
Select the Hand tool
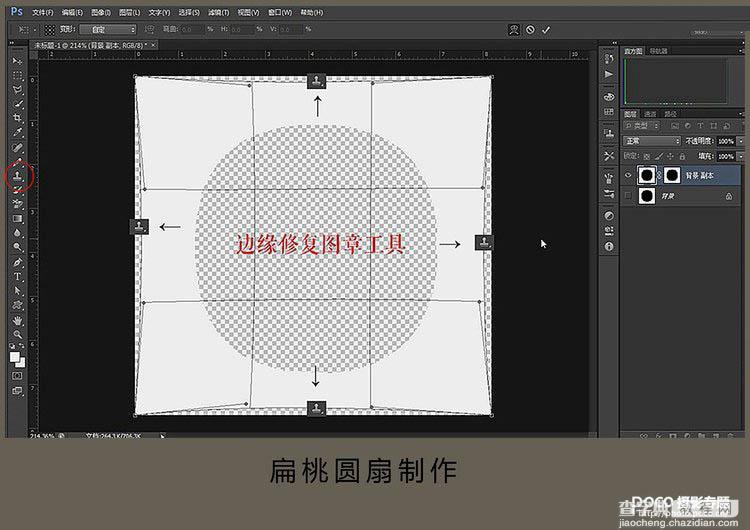[x=17, y=320]
